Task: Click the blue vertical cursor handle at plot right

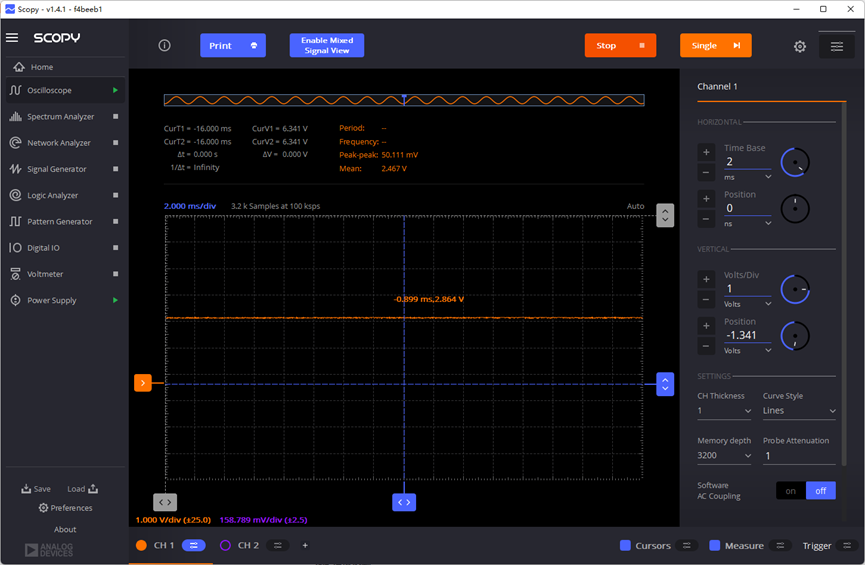Action: point(665,384)
